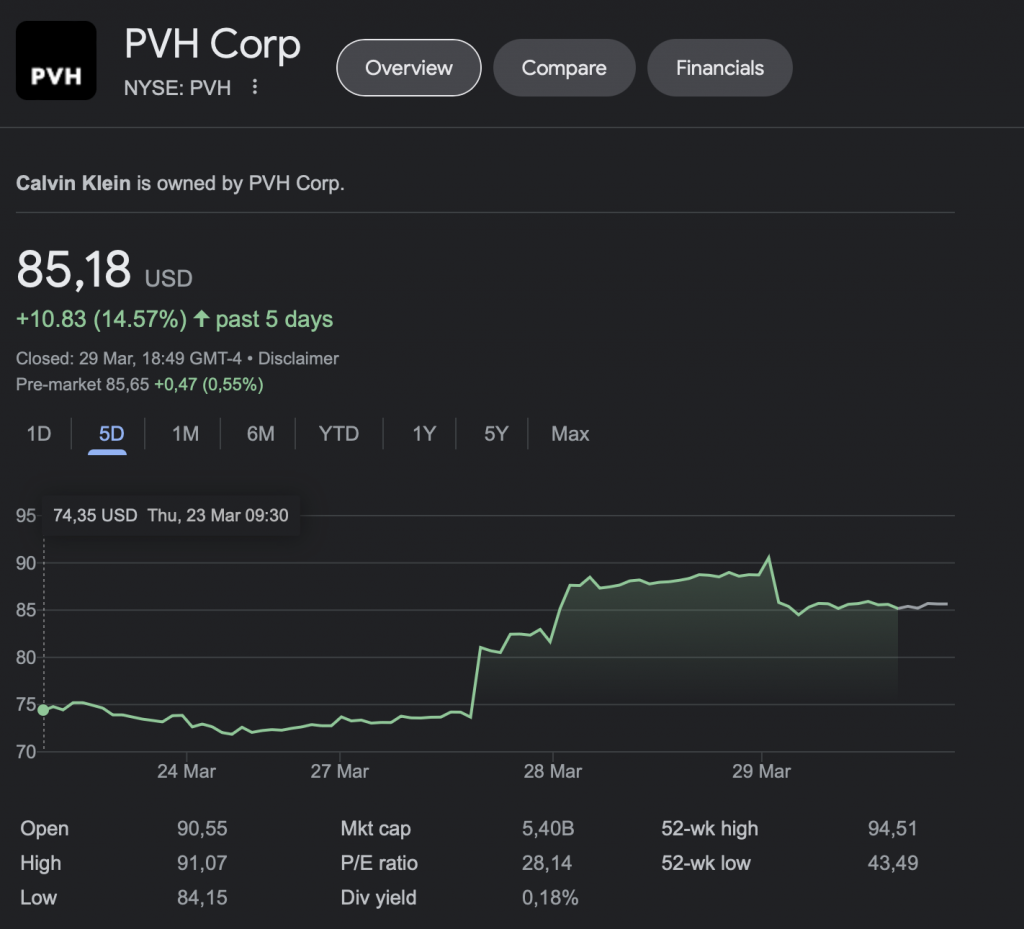
Task: Click the Calvin Klein bold text
Action: [x=73, y=184]
